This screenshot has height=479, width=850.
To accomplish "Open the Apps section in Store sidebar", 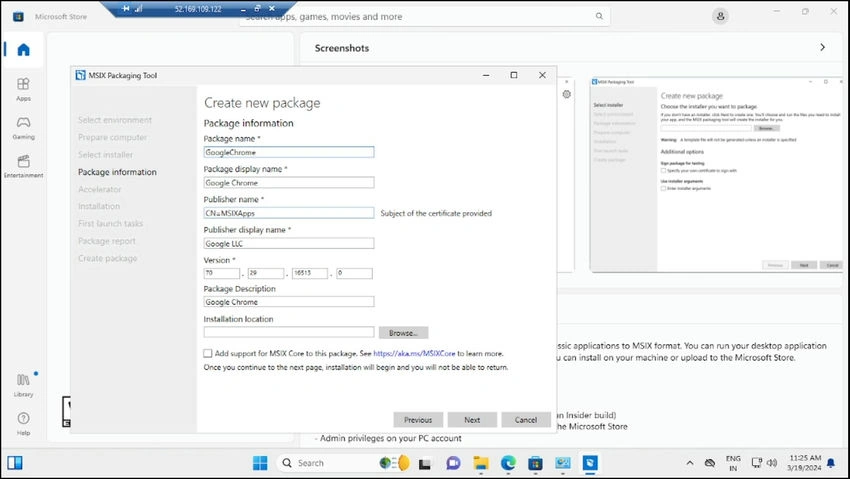I will pos(23,89).
